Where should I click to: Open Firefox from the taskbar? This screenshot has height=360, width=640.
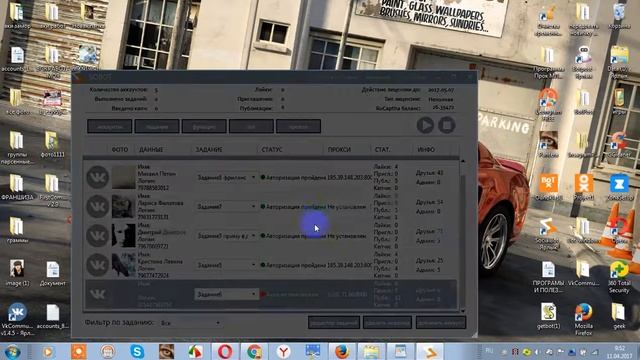pyautogui.click(x=342, y=351)
